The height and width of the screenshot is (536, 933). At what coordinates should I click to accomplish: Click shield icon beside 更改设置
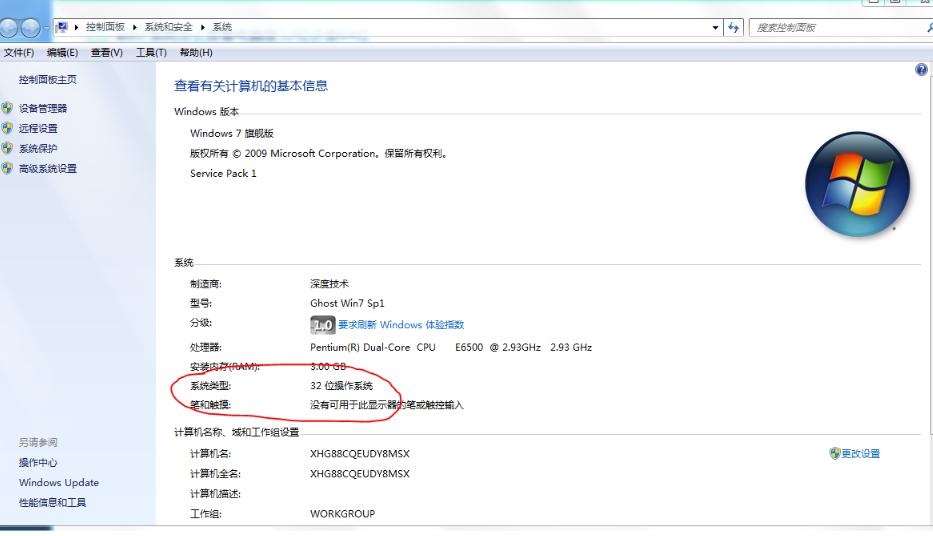pyautogui.click(x=835, y=453)
